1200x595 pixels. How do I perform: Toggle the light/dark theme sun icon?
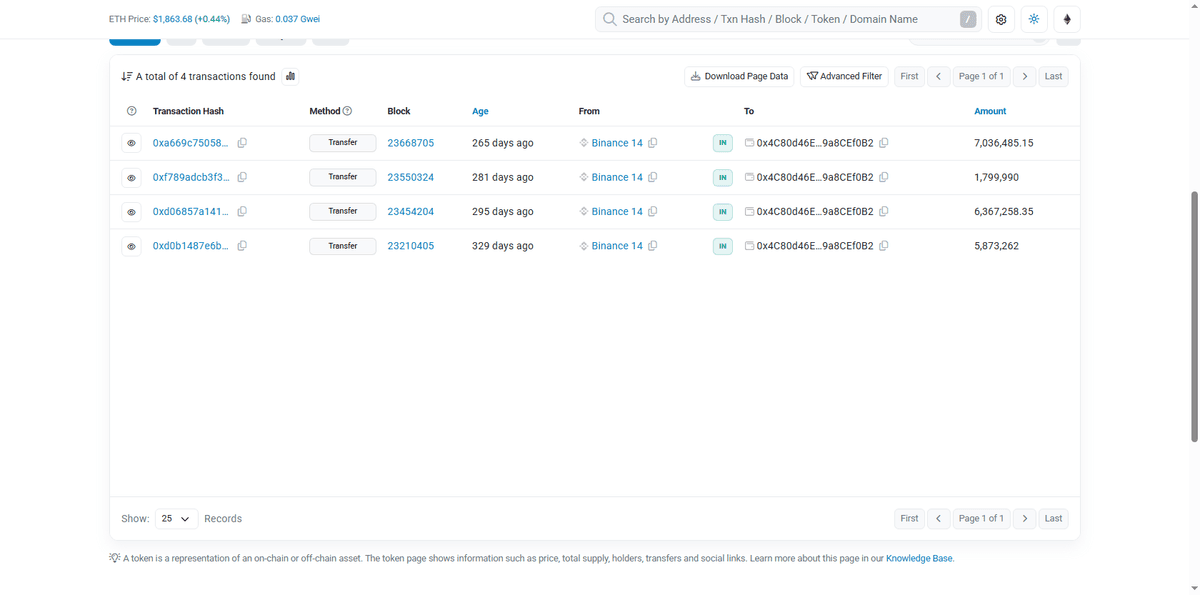[x=1034, y=19]
